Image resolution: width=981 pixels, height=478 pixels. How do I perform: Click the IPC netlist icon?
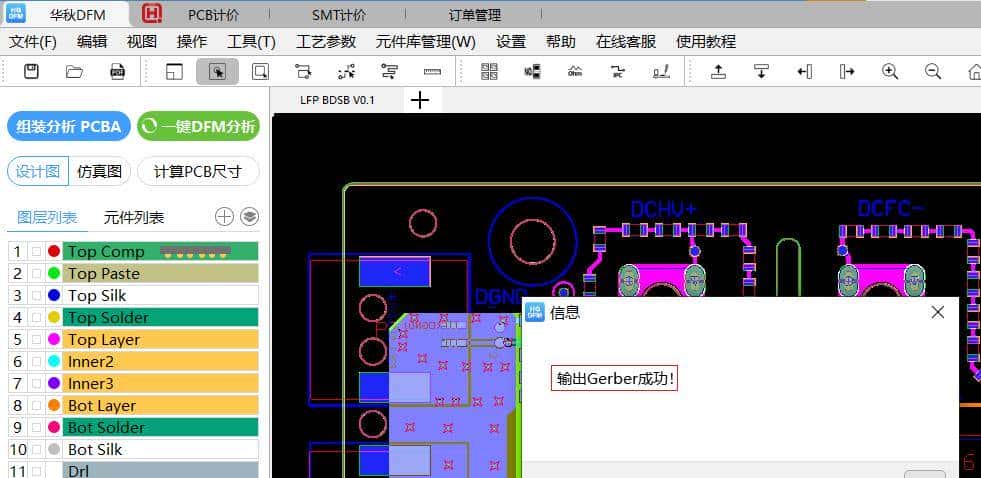tap(618, 71)
